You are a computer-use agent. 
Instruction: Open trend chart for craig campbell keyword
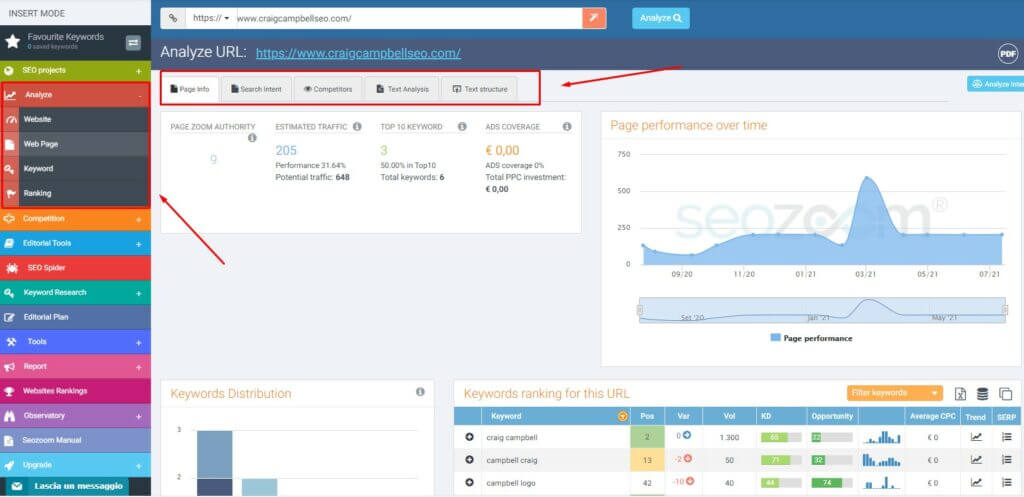pos(976,437)
